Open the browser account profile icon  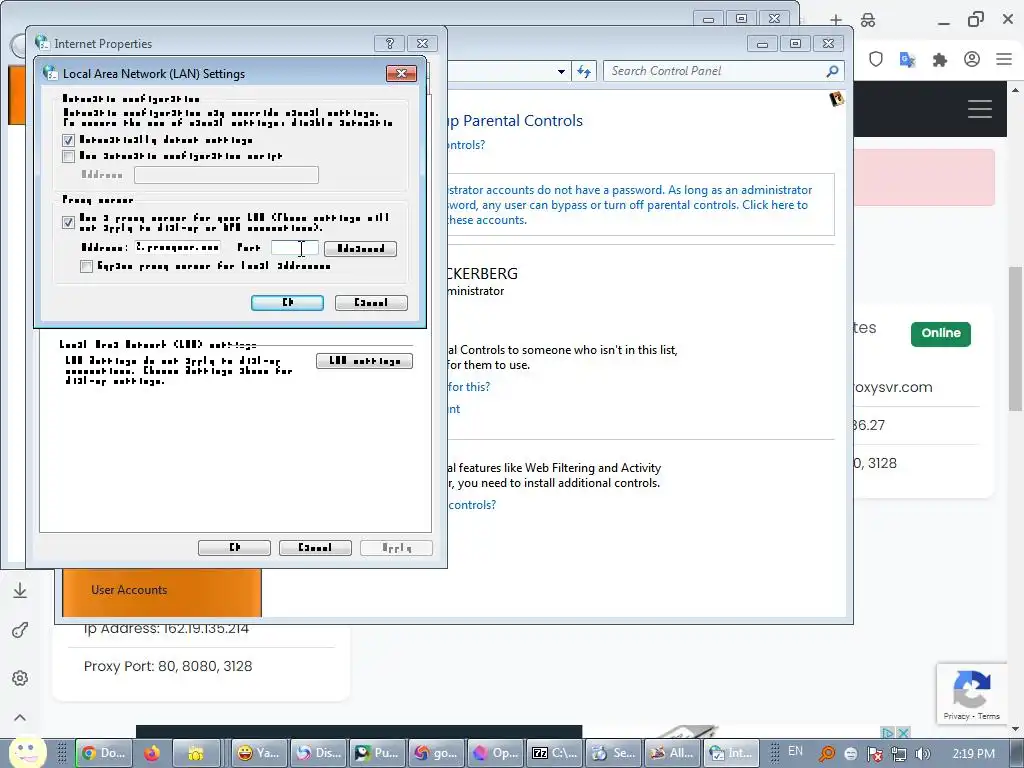pos(972,59)
